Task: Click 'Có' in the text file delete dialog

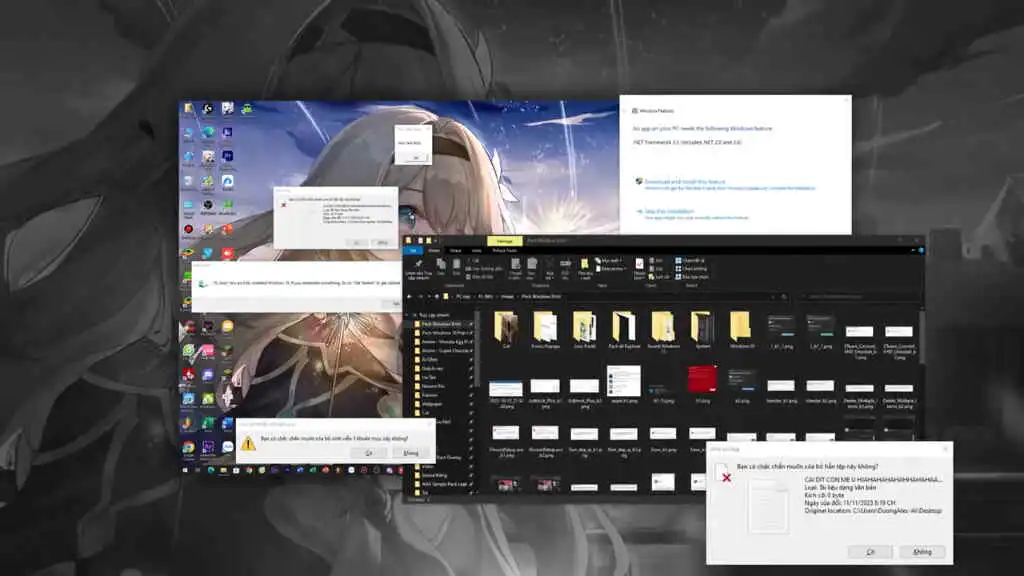Action: coord(871,552)
